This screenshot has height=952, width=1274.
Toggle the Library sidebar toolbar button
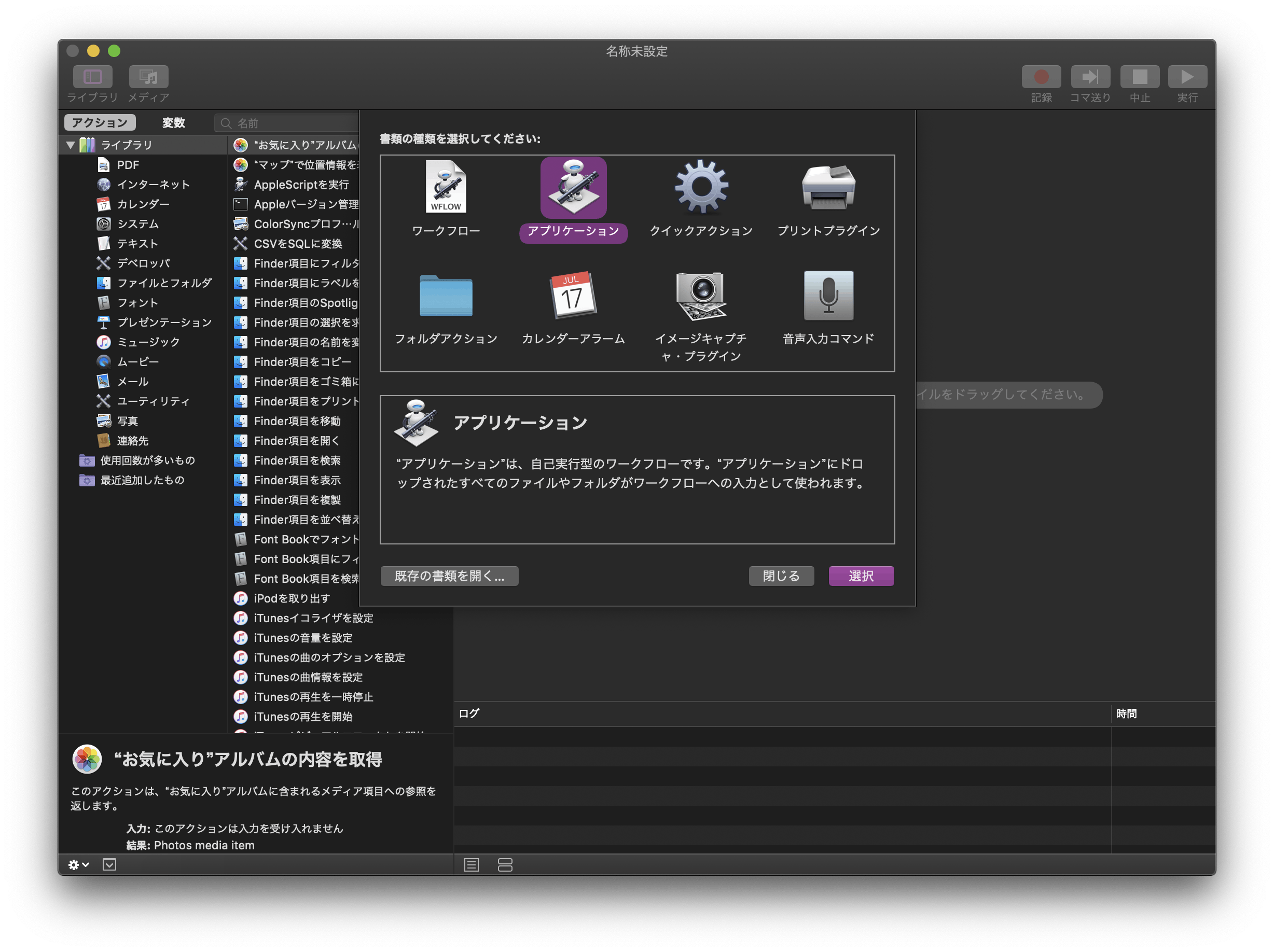point(92,77)
